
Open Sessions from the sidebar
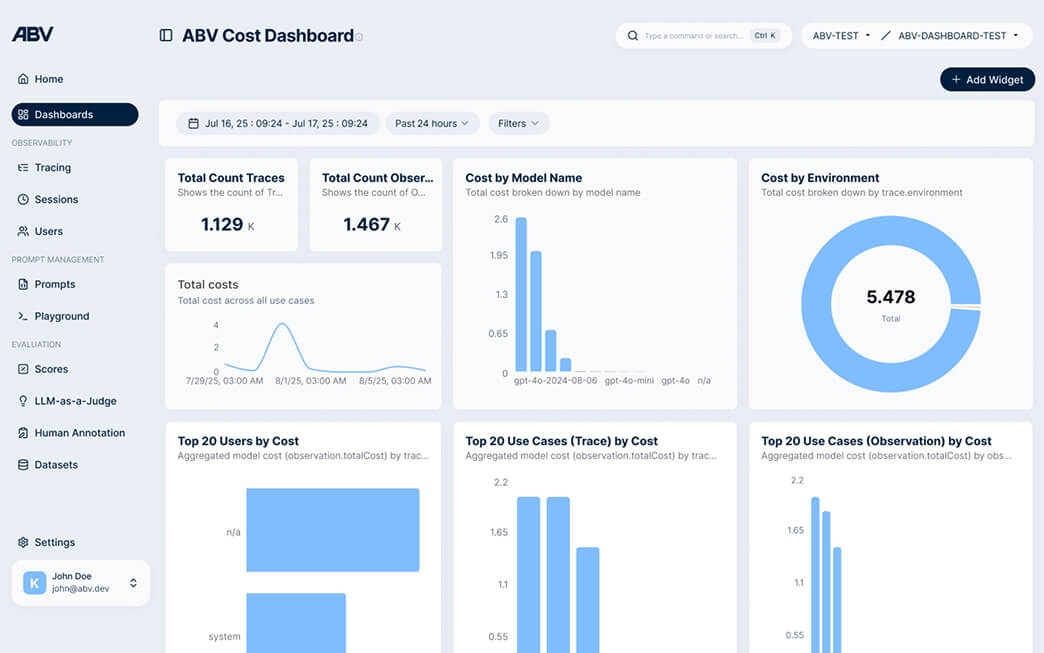75,199
